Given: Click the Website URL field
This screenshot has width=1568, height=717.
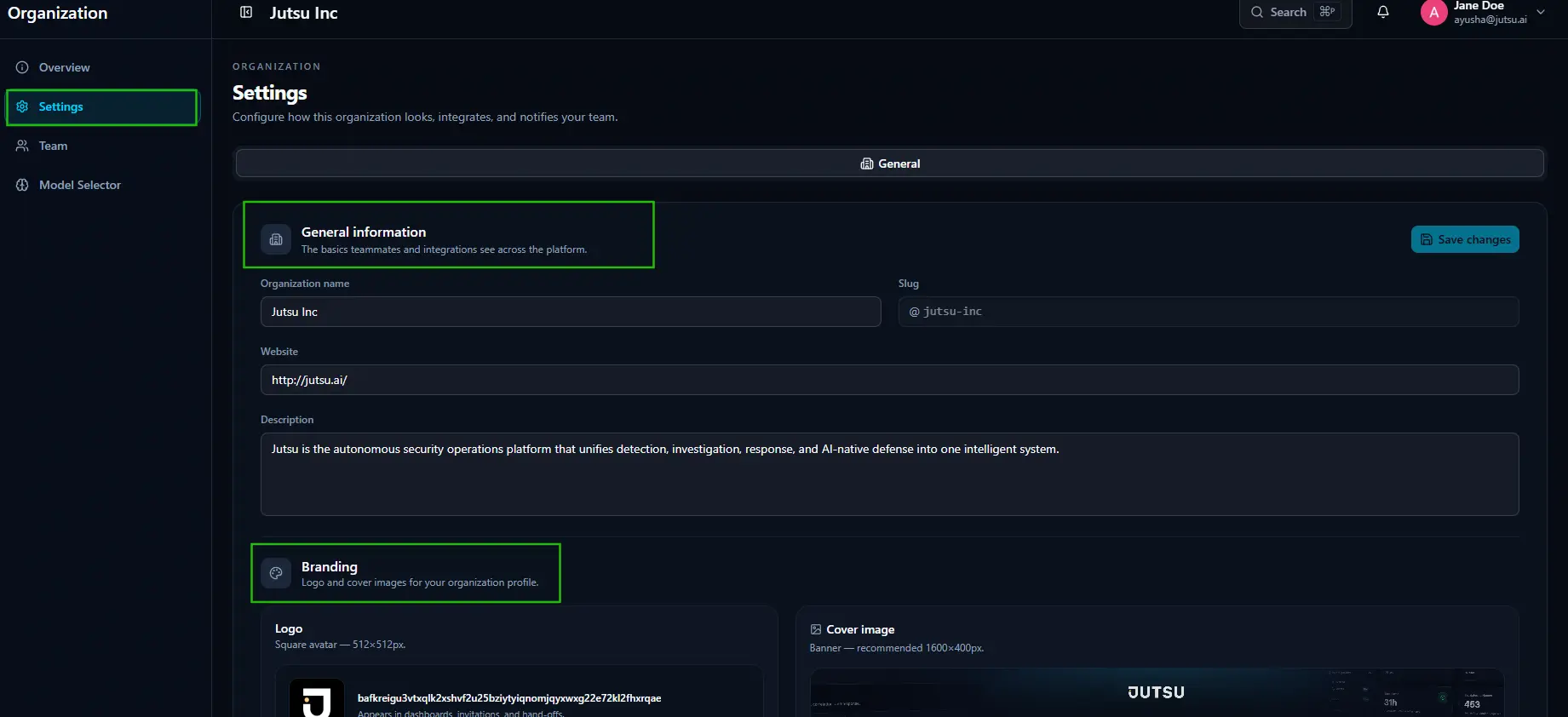Looking at the screenshot, I should tap(889, 380).
